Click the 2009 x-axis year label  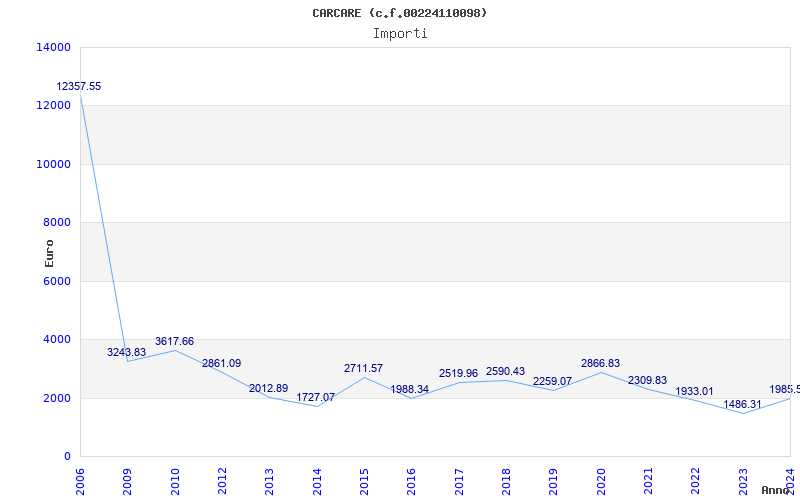tap(127, 481)
